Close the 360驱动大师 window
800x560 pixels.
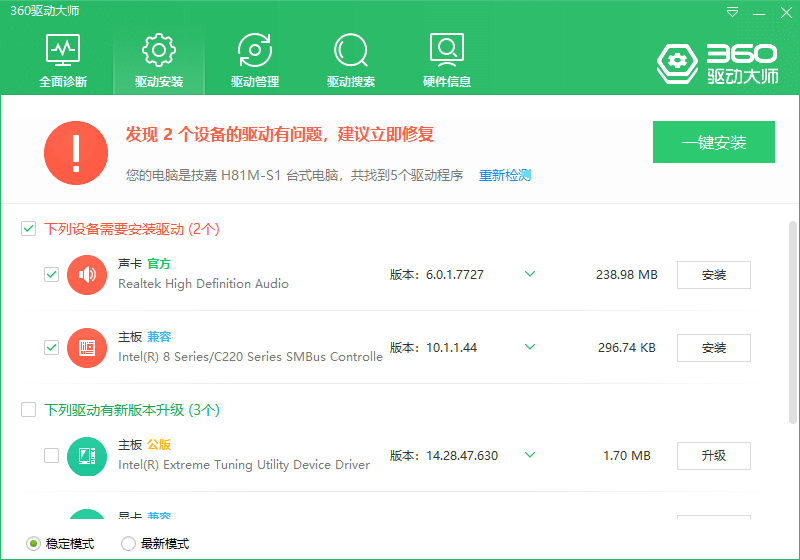pos(786,13)
